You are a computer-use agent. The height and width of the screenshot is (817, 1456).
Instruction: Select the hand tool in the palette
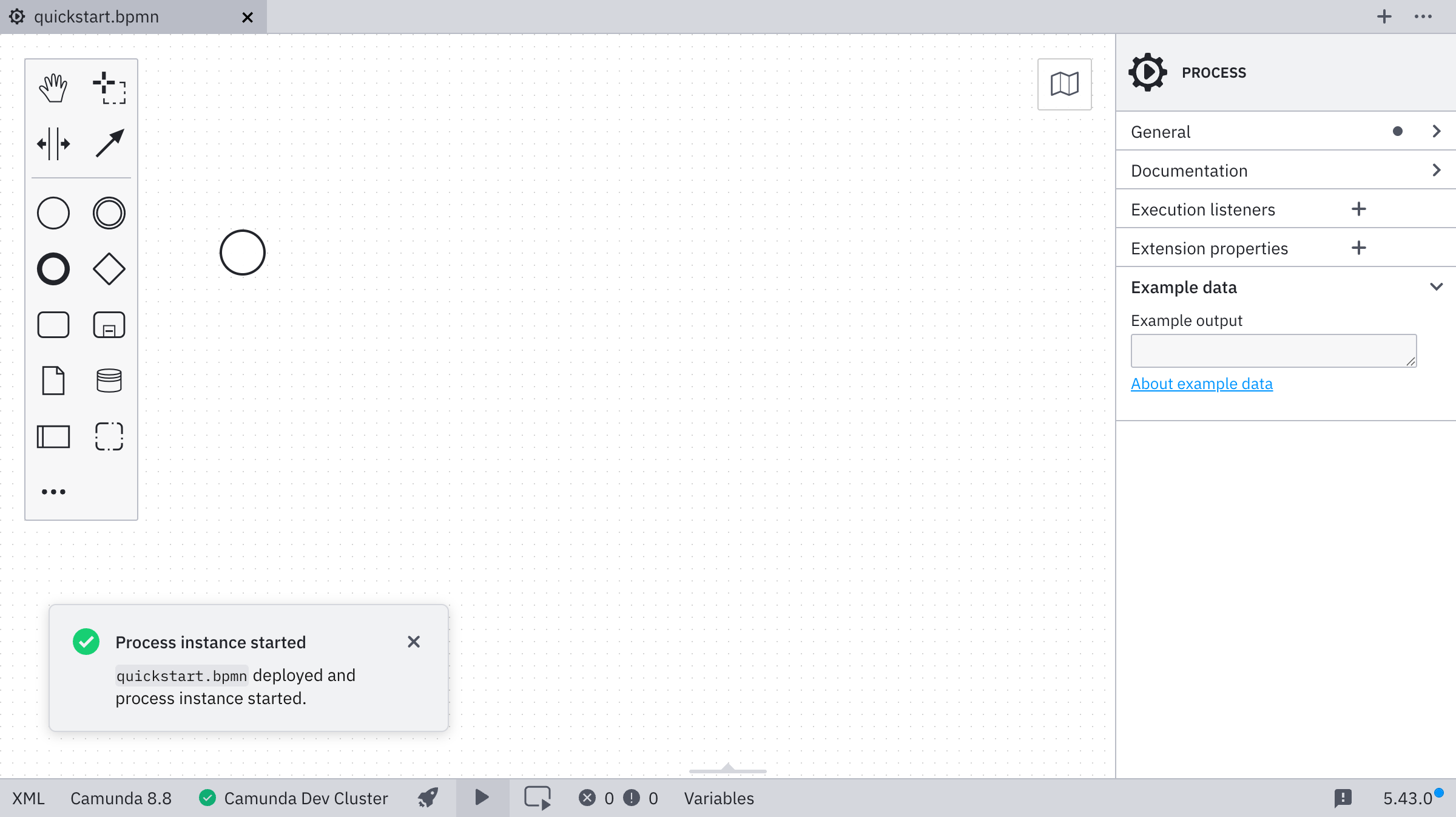pyautogui.click(x=53, y=87)
